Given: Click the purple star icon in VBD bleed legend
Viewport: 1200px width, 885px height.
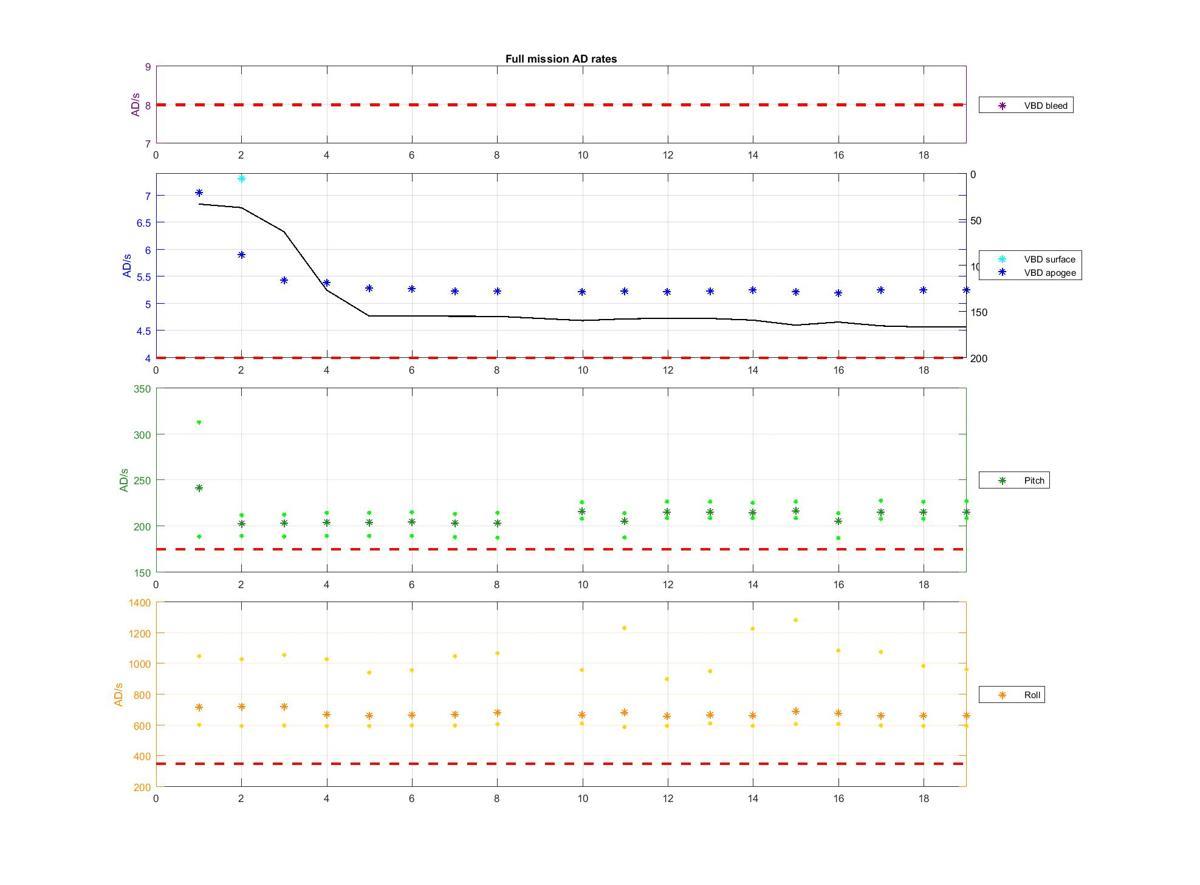Looking at the screenshot, I should 1002,105.
